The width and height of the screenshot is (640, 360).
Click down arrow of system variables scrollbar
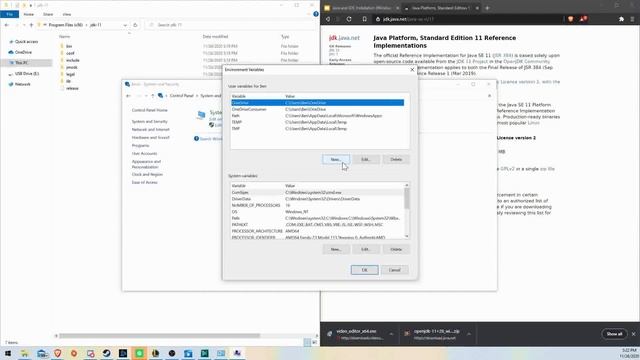[x=407, y=236]
